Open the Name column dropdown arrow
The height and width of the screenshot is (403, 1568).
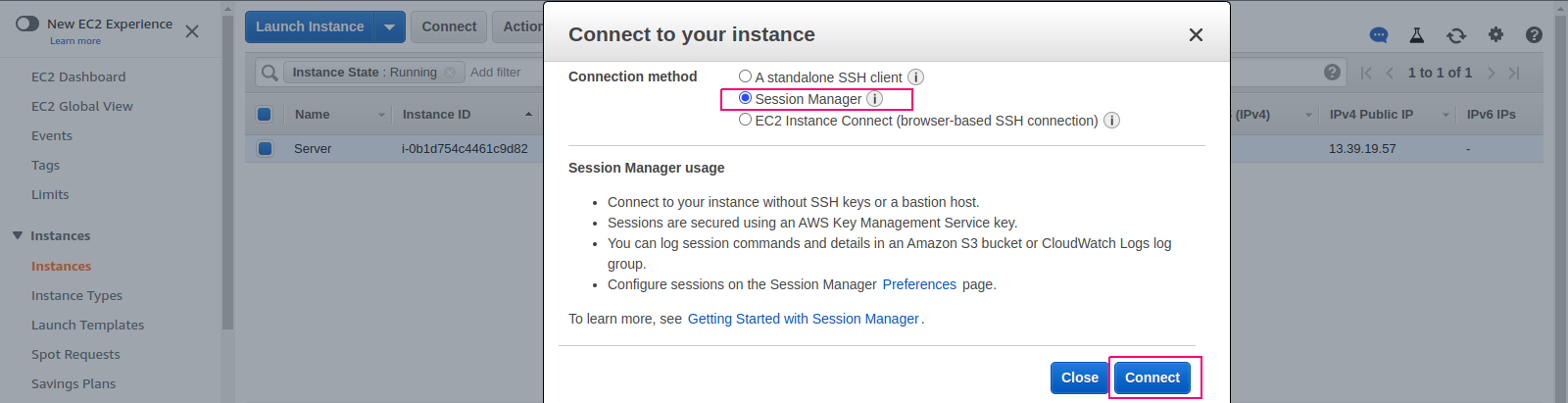pos(382,115)
